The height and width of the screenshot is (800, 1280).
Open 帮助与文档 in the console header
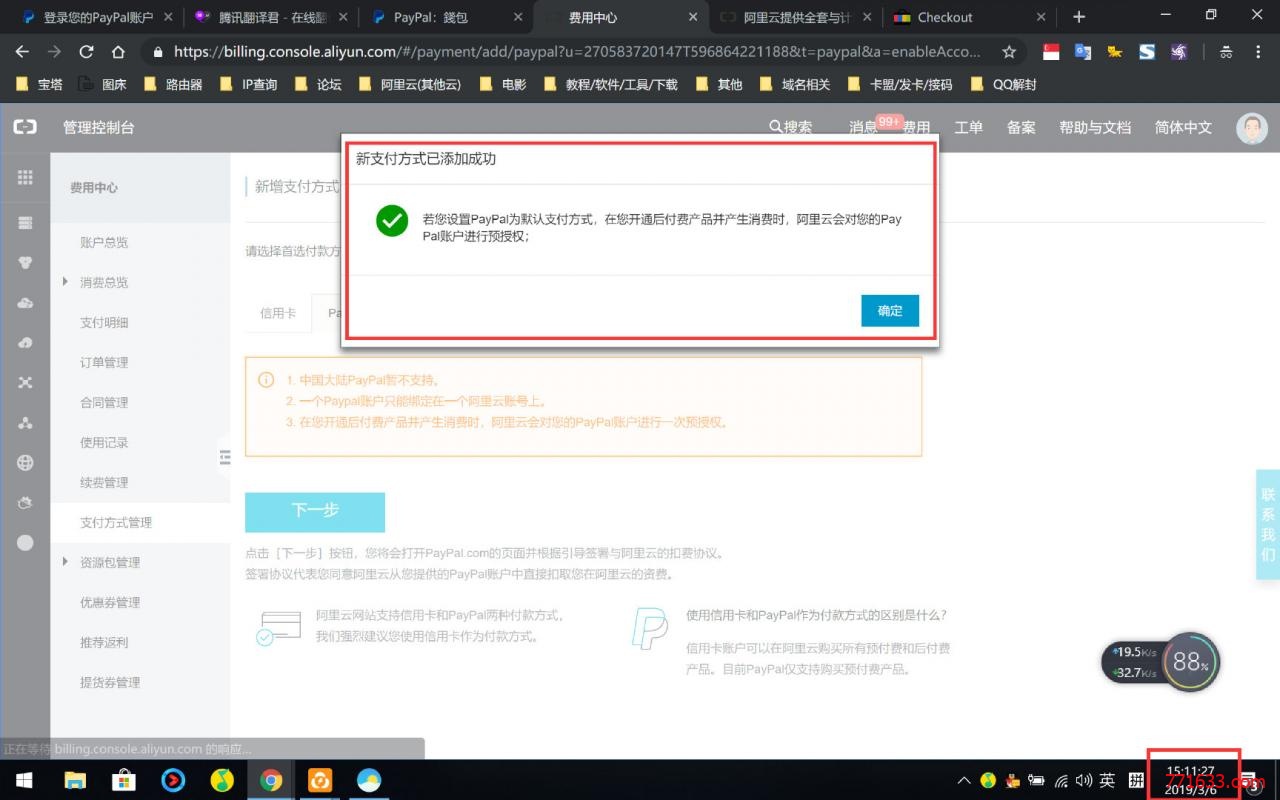coord(1095,127)
